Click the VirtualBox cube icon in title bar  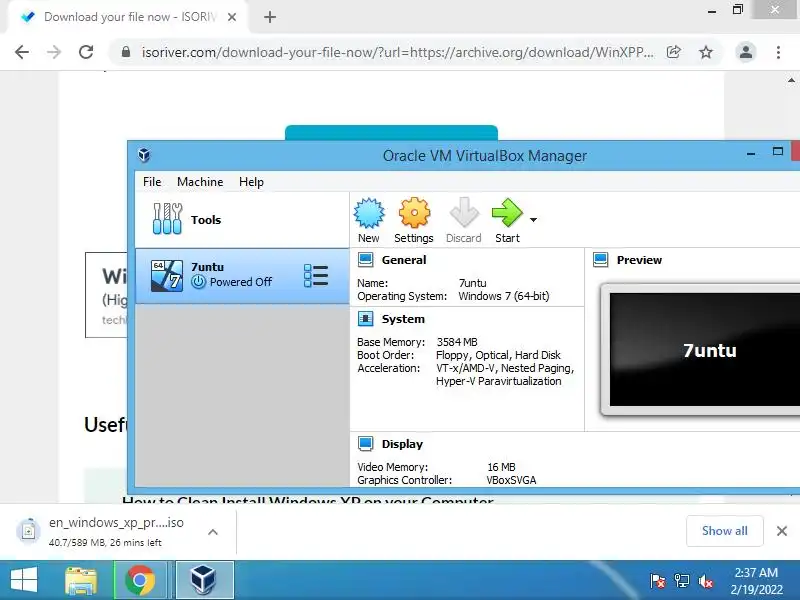coord(144,155)
